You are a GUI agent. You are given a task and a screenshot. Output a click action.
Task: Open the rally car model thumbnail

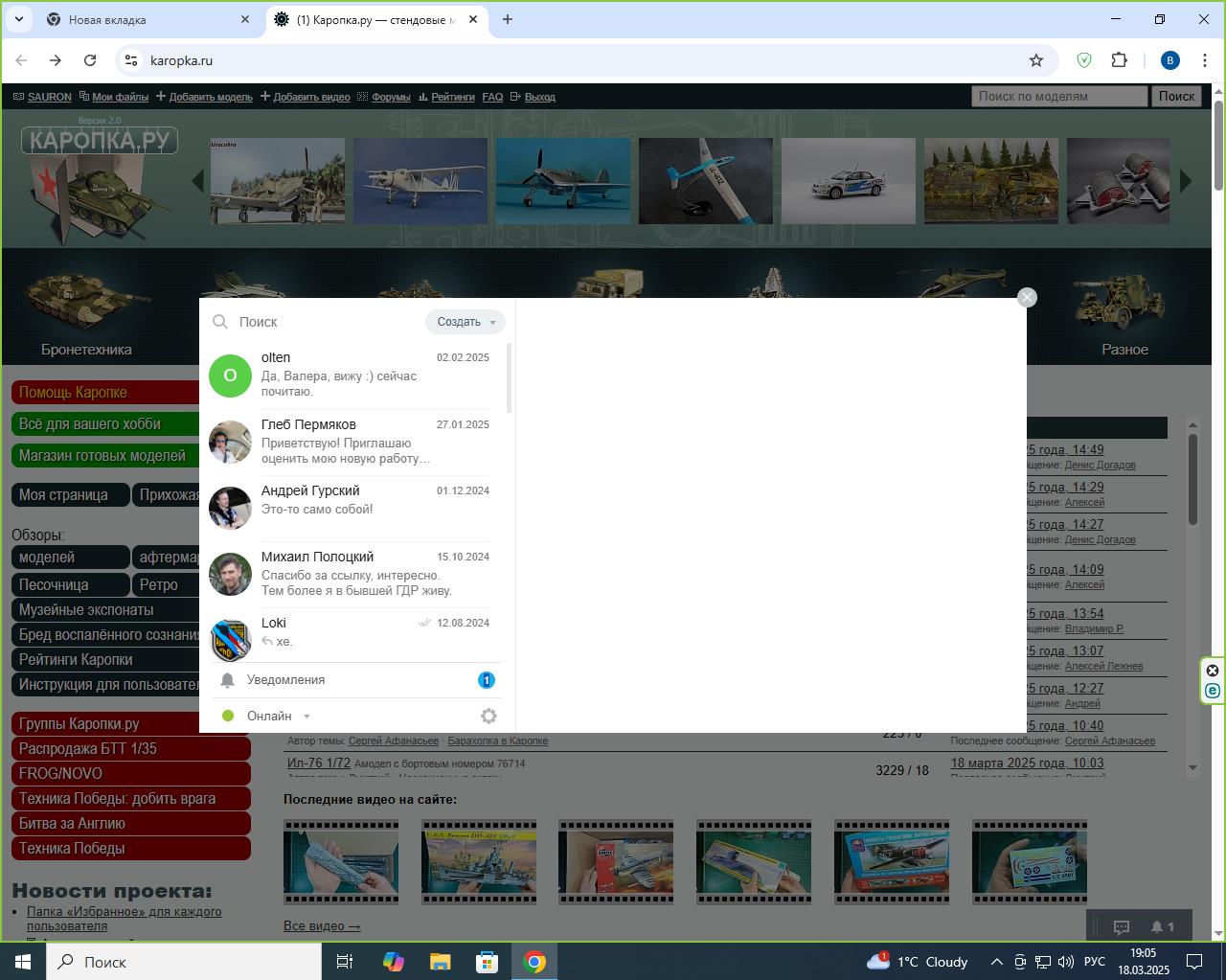tap(848, 181)
